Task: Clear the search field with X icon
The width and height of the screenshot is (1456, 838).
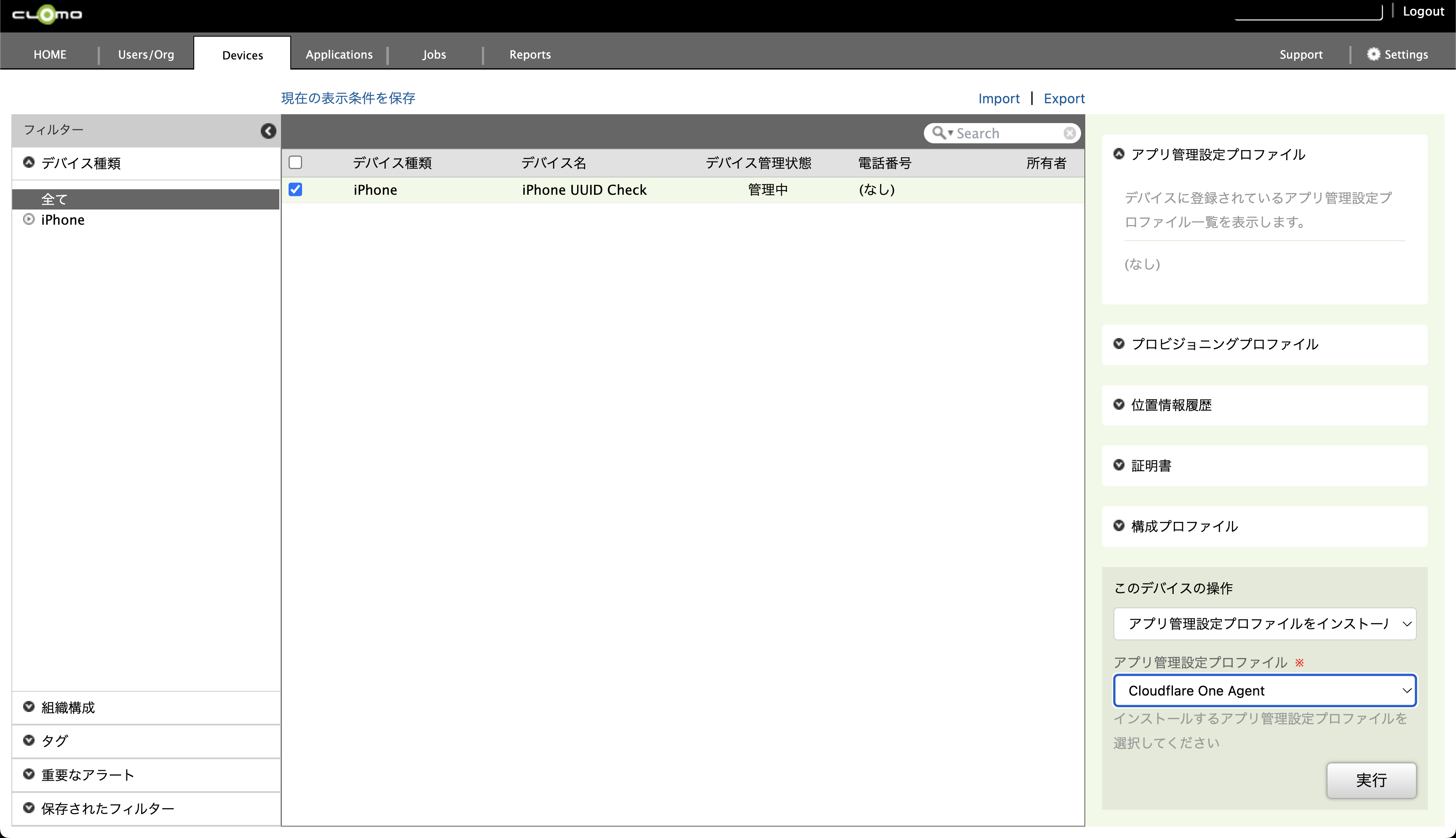Action: [x=1069, y=134]
